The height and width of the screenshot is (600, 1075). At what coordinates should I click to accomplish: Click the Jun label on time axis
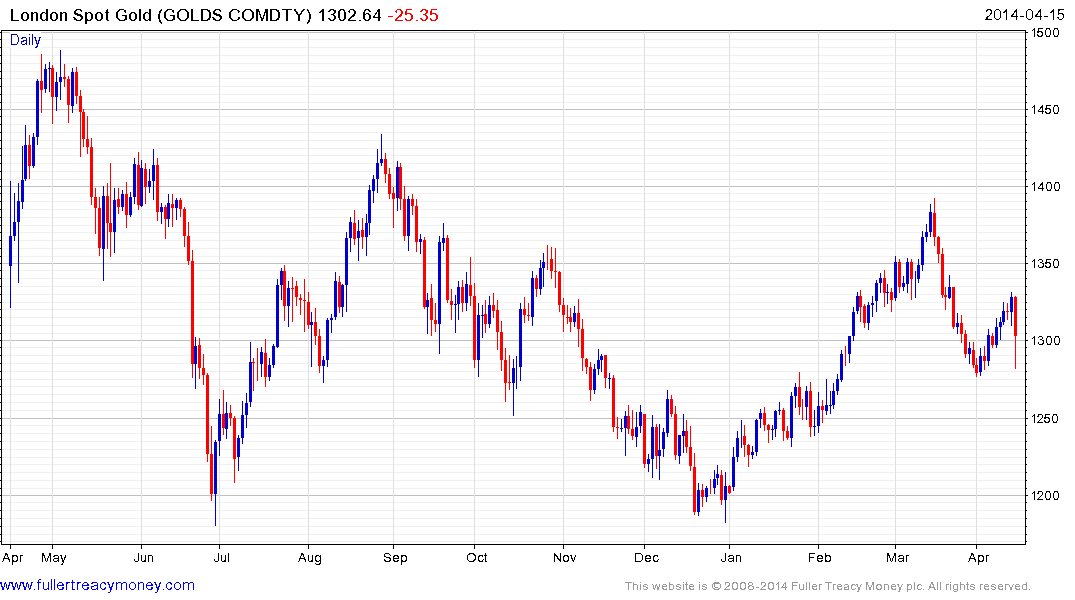(143, 558)
